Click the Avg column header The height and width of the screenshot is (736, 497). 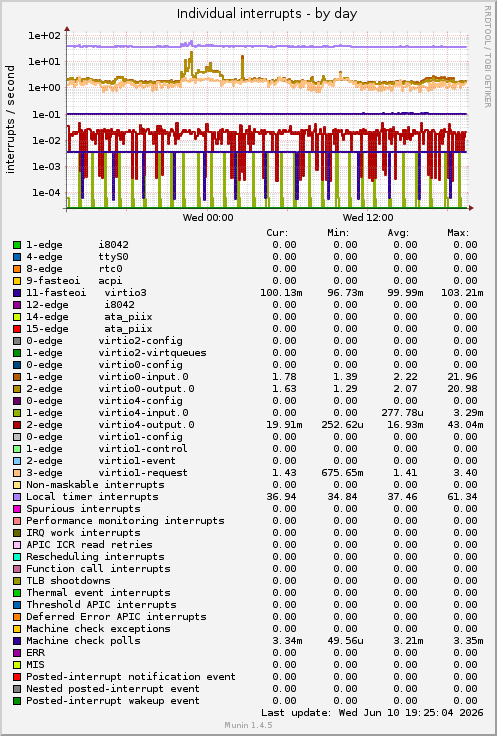[398, 233]
